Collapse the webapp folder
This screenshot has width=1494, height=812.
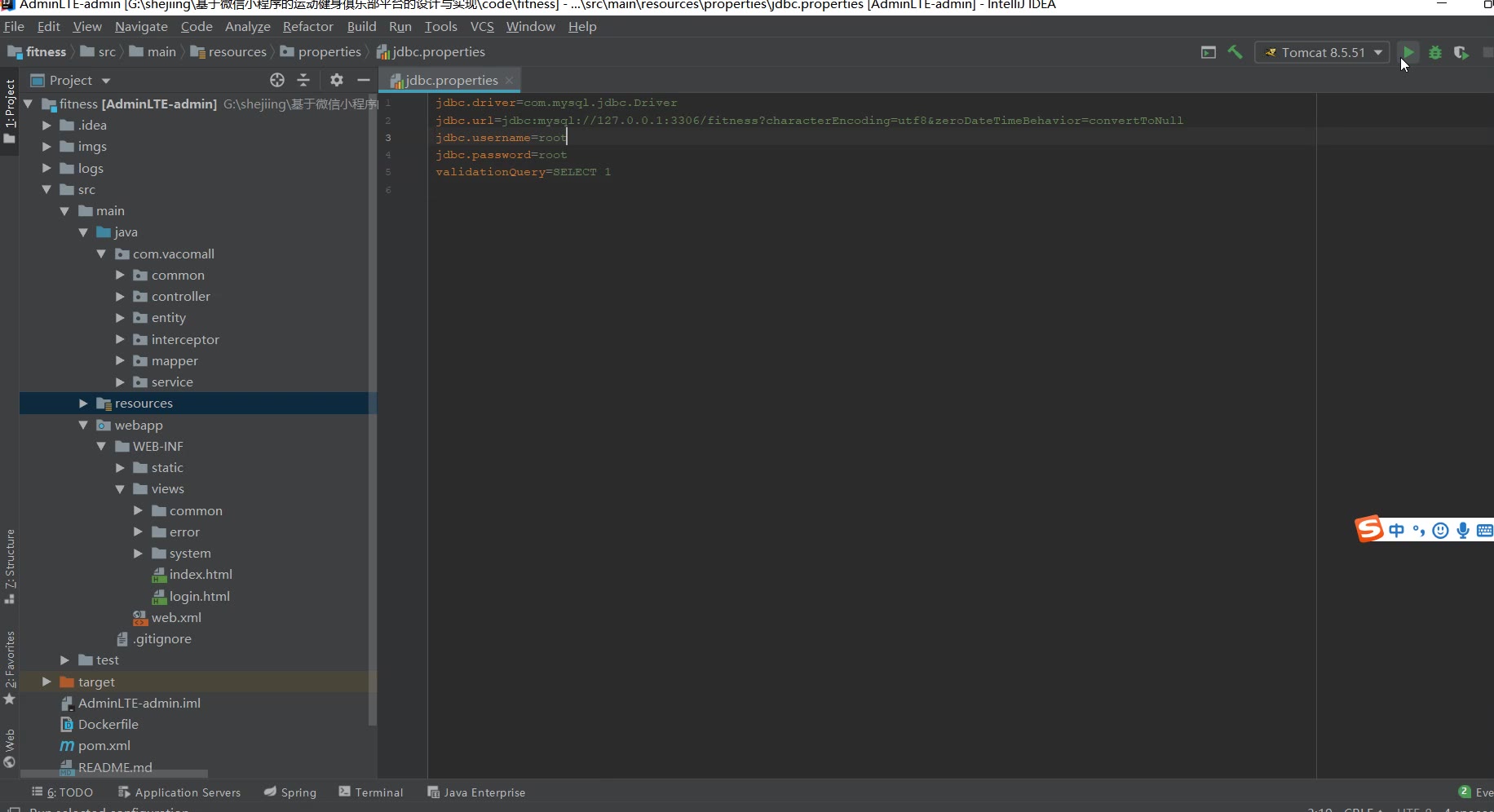click(x=83, y=425)
